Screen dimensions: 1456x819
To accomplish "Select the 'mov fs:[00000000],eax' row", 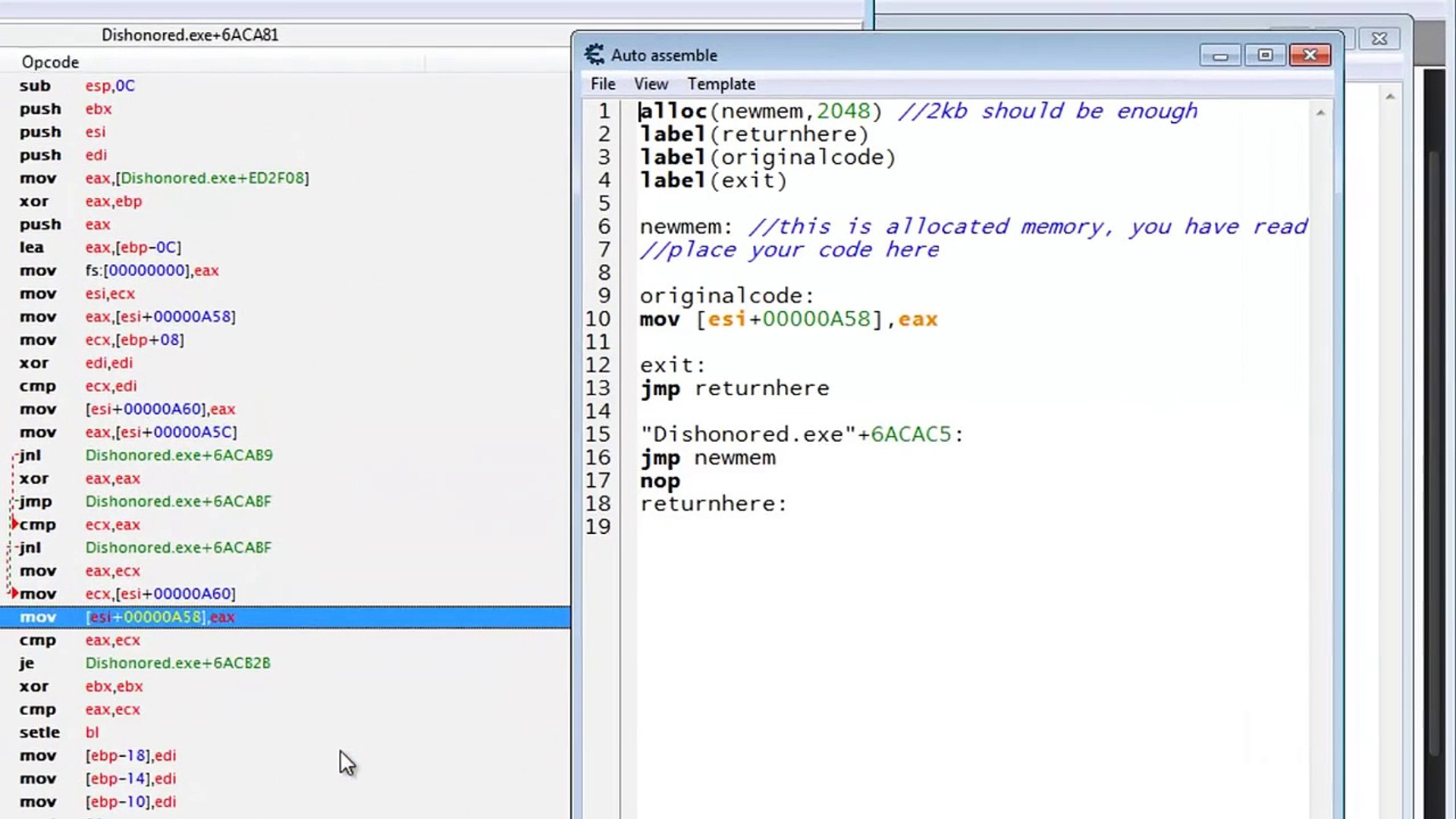I will click(x=285, y=271).
